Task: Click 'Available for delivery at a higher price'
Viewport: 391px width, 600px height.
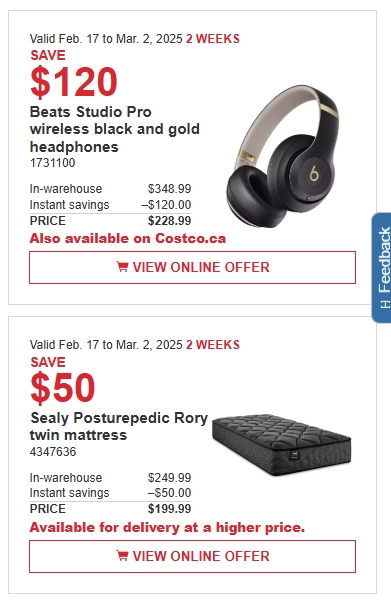Action: click(167, 527)
